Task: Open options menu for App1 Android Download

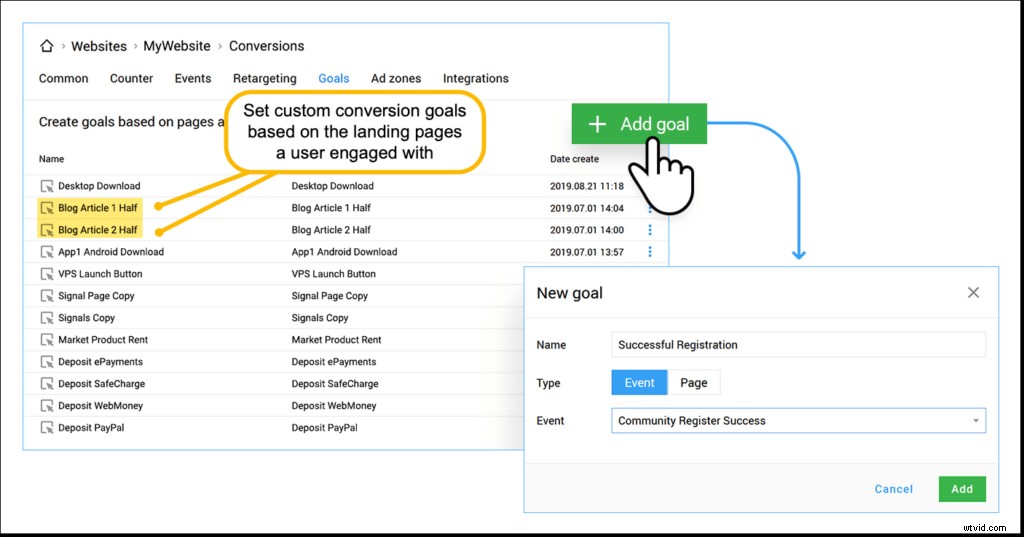Action: [650, 252]
